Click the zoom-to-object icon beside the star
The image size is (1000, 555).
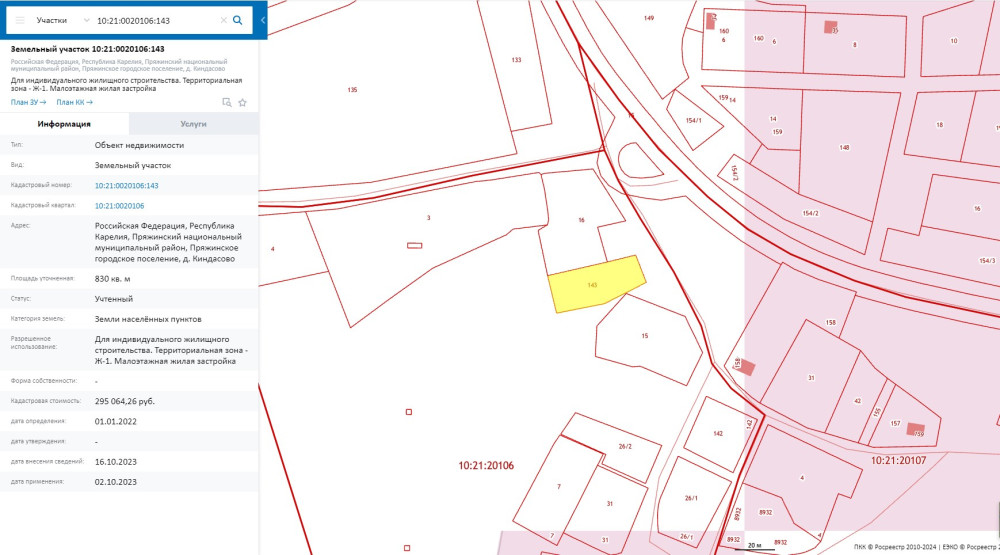click(x=227, y=102)
